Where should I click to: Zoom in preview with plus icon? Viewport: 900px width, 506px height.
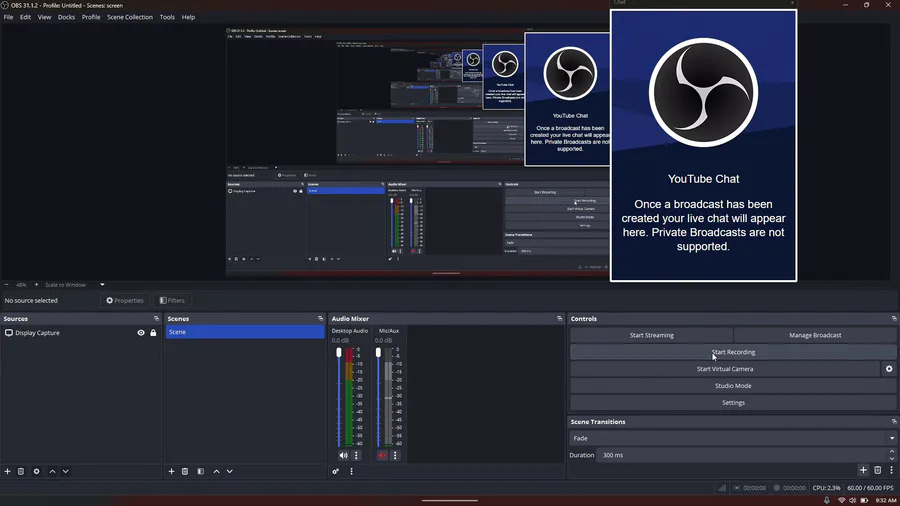[36, 285]
